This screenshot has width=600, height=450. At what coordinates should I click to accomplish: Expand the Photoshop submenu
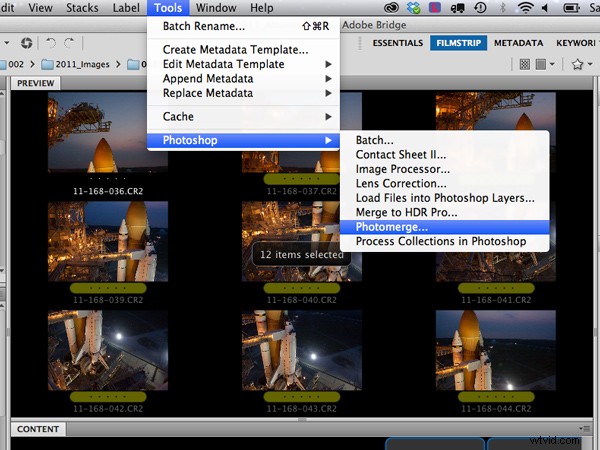click(x=243, y=140)
